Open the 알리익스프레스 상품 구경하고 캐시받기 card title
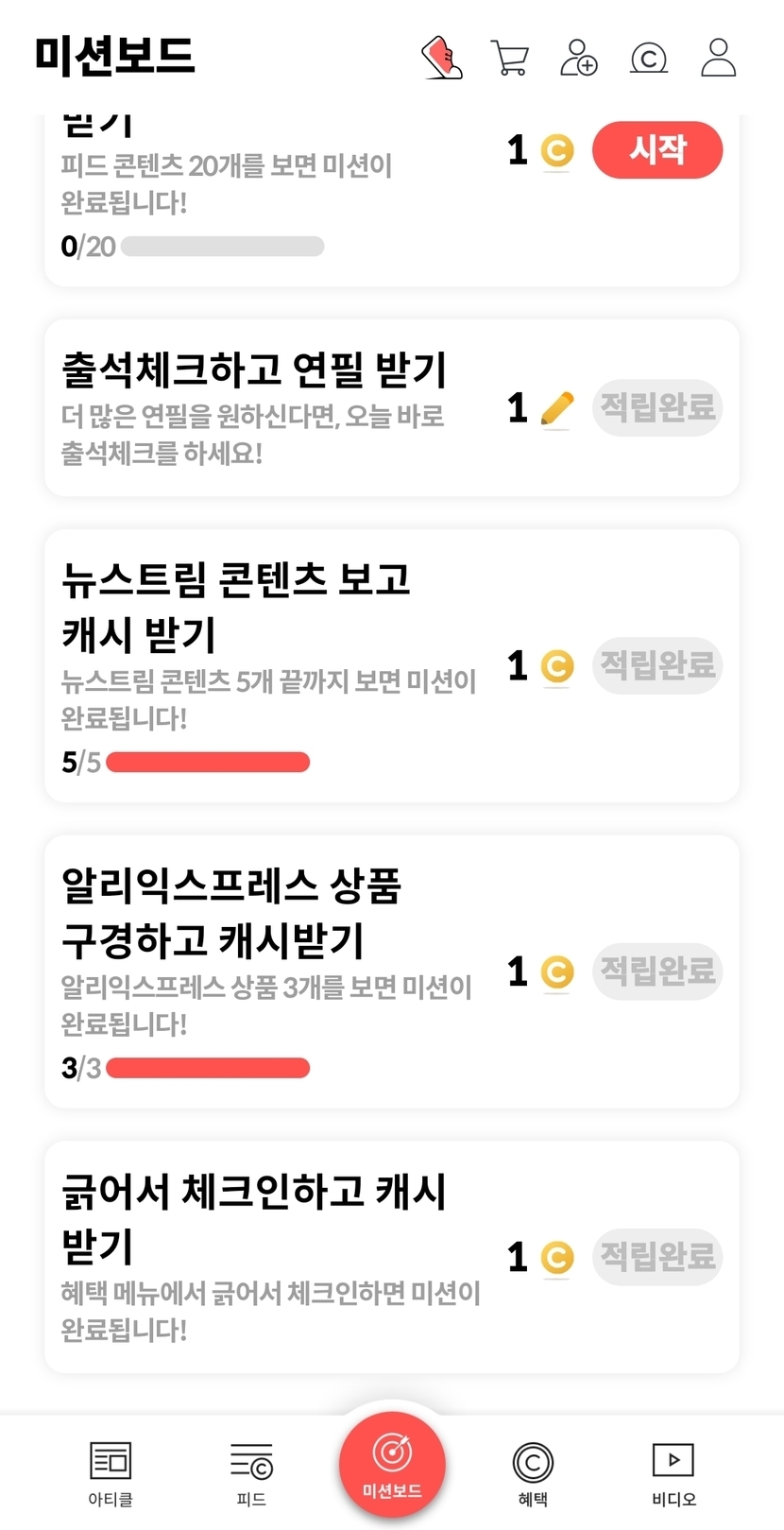 coord(231,912)
